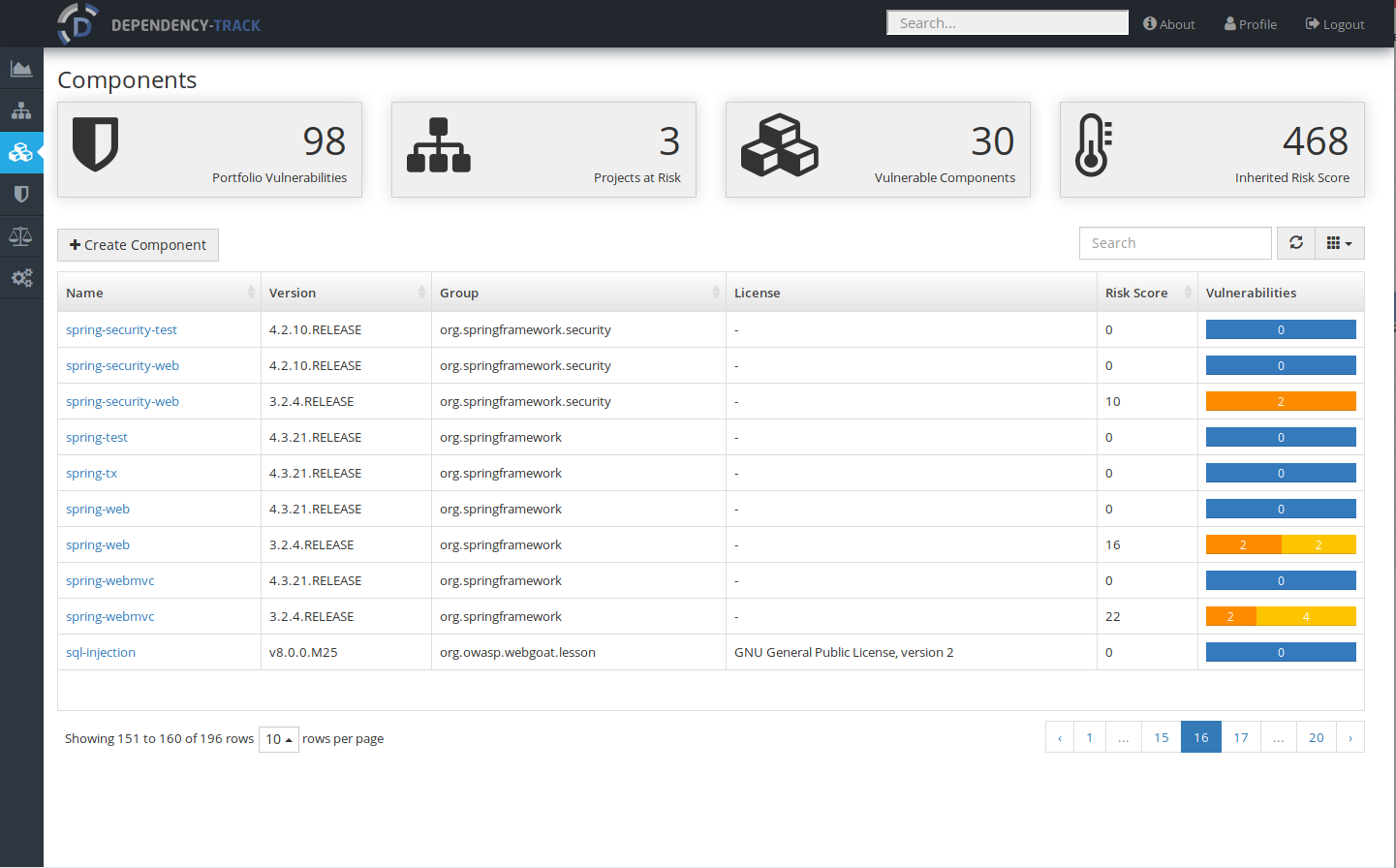Open the rows per page dropdown

pyautogui.click(x=279, y=739)
